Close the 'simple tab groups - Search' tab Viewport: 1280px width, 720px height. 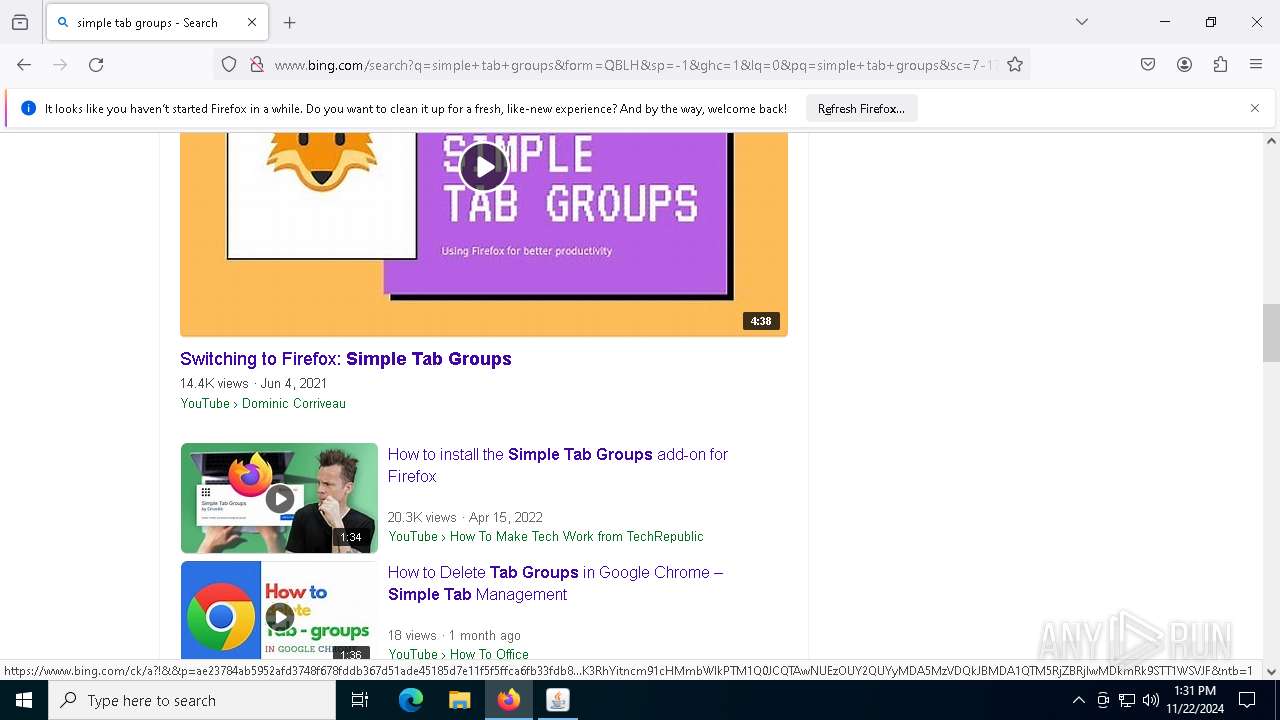pyautogui.click(x=252, y=22)
